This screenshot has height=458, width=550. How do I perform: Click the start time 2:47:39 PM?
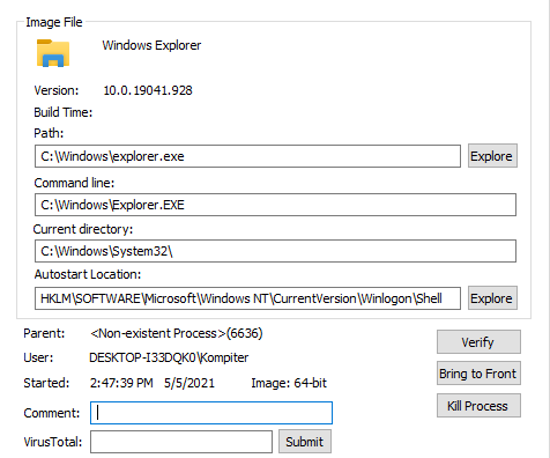tap(121, 383)
